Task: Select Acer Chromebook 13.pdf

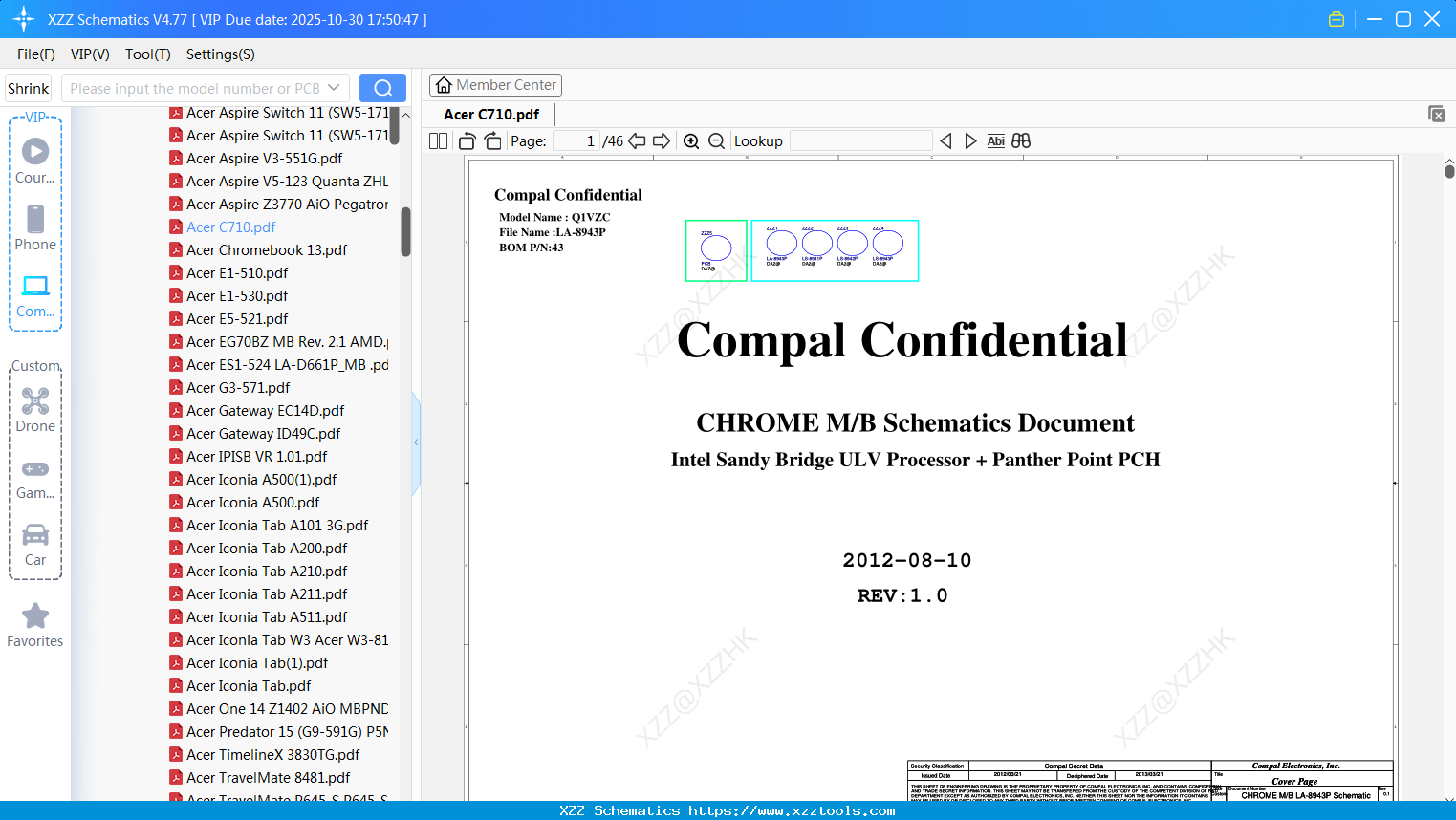Action: tap(267, 250)
